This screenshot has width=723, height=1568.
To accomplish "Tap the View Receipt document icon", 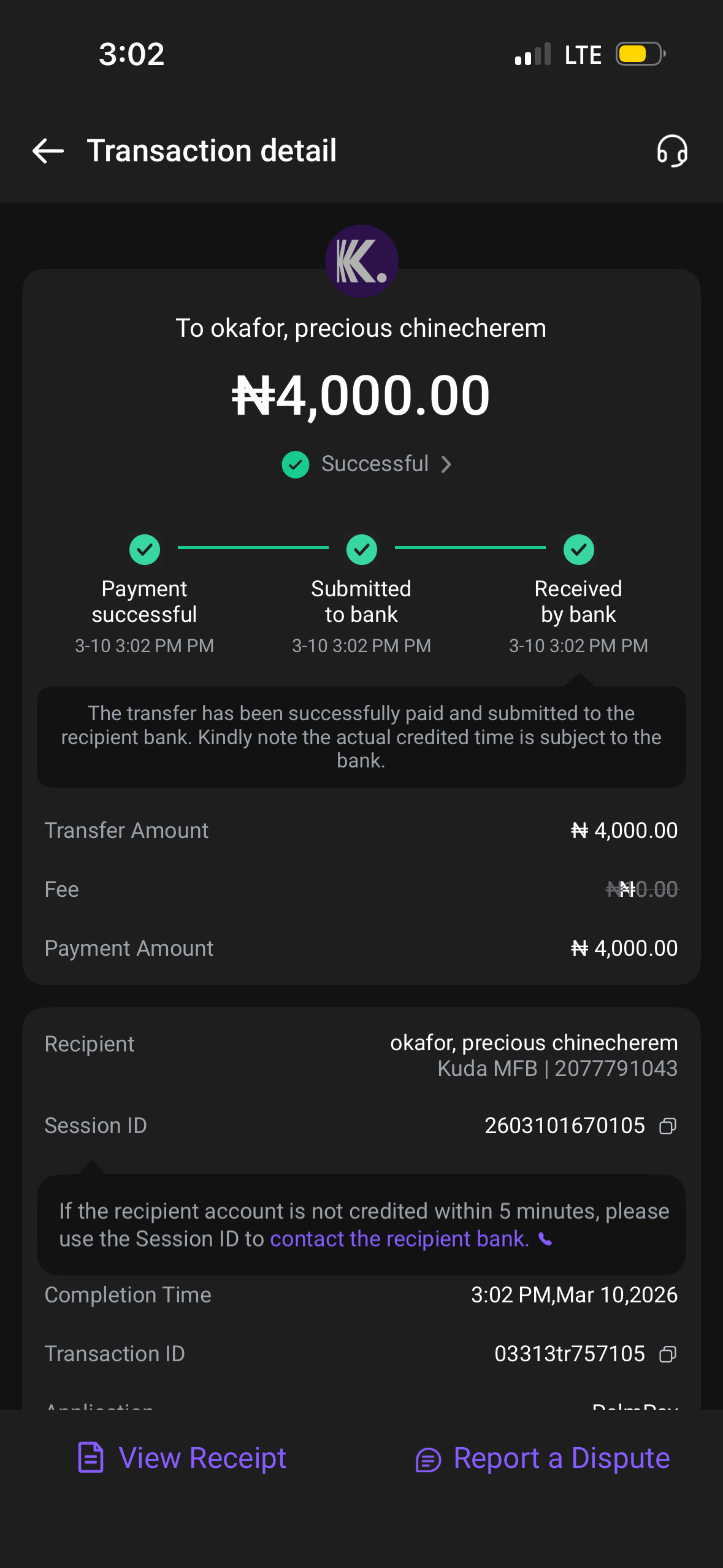I will click(91, 1458).
